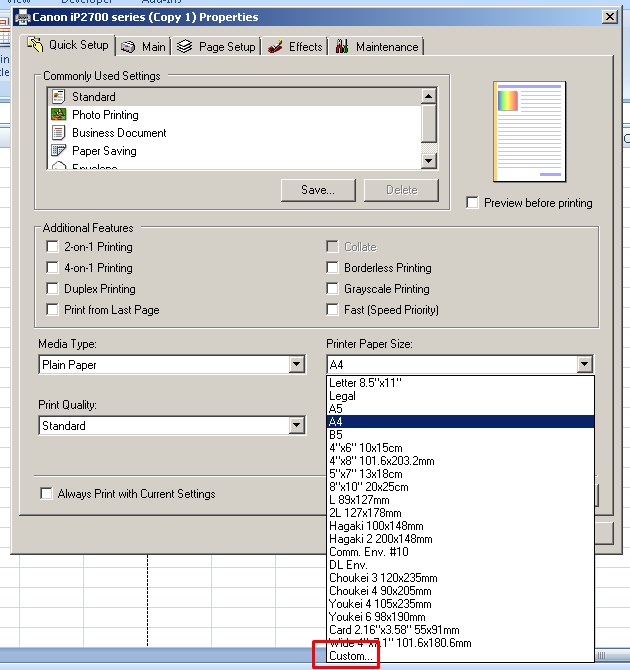Choose Youkei 4 105x235mm paper size
Viewport: 630px width, 670px height.
pos(460,604)
